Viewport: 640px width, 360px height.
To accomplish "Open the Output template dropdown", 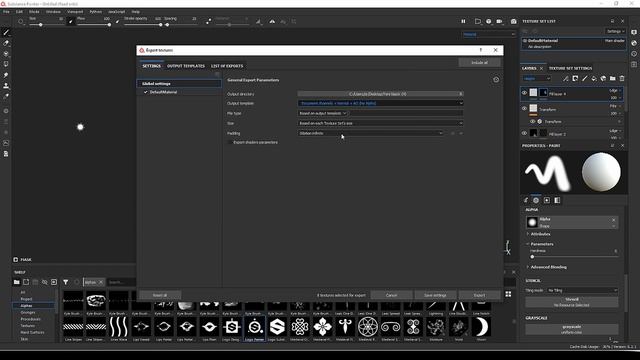I will pos(381,103).
